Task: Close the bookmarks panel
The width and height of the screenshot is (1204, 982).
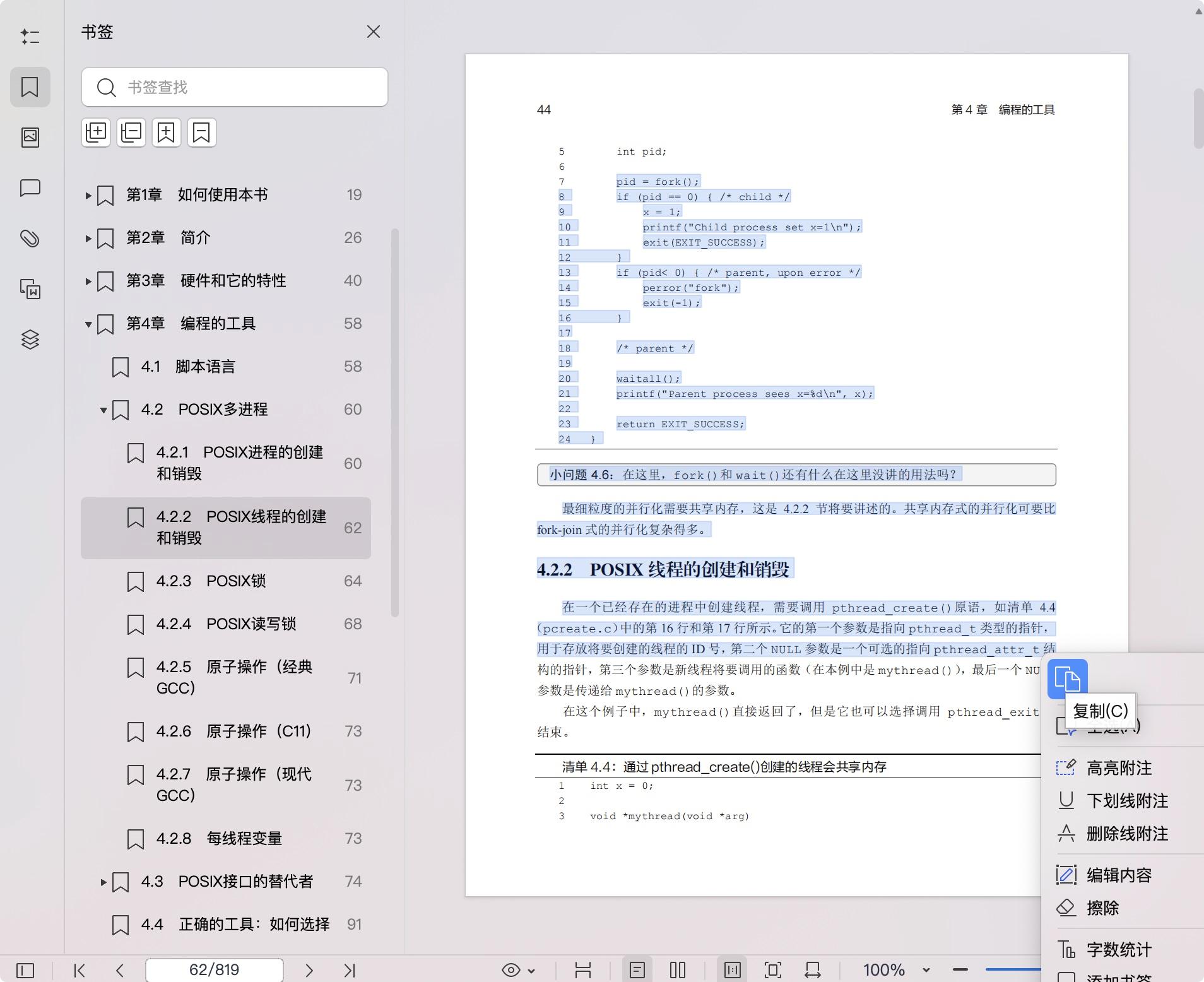Action: [x=374, y=32]
